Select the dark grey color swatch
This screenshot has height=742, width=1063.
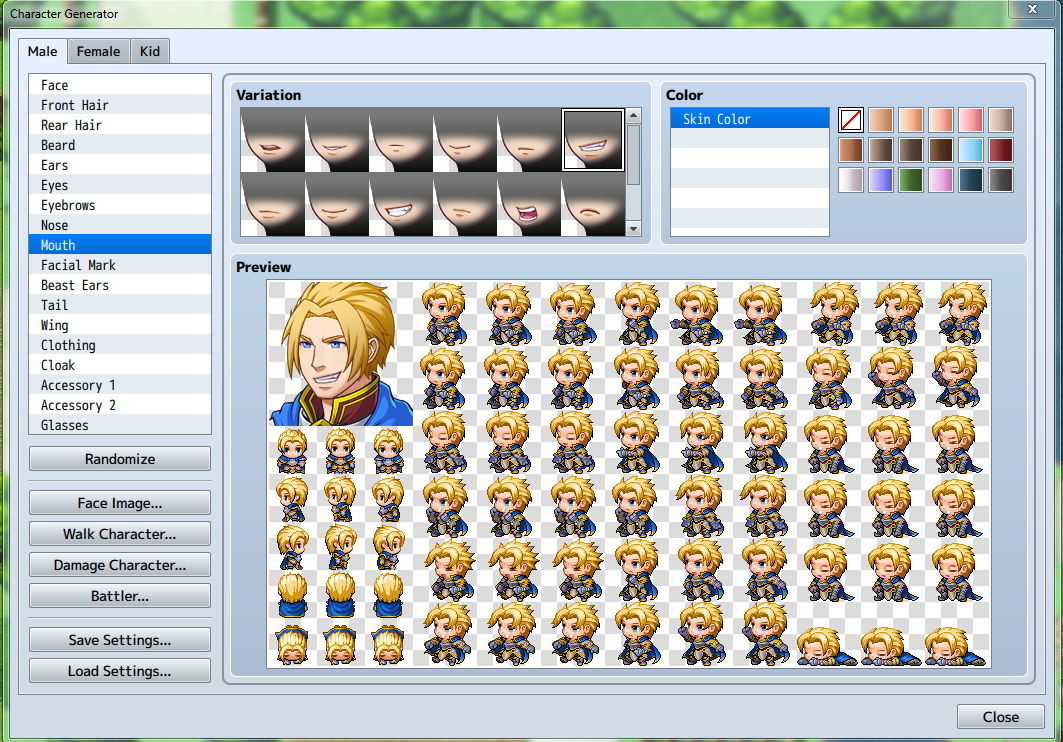tap(1001, 180)
